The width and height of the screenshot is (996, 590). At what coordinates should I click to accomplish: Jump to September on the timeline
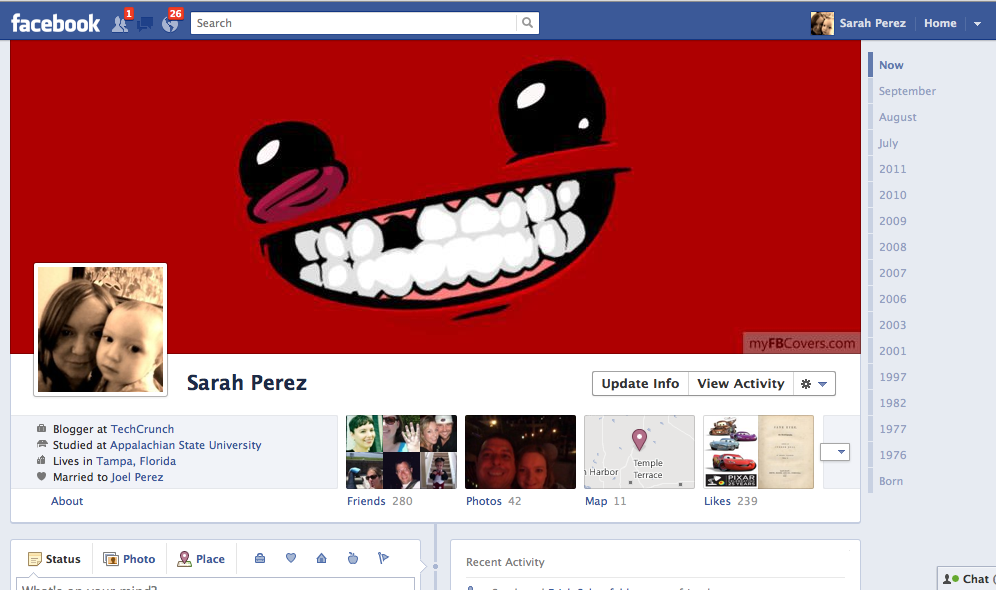907,91
